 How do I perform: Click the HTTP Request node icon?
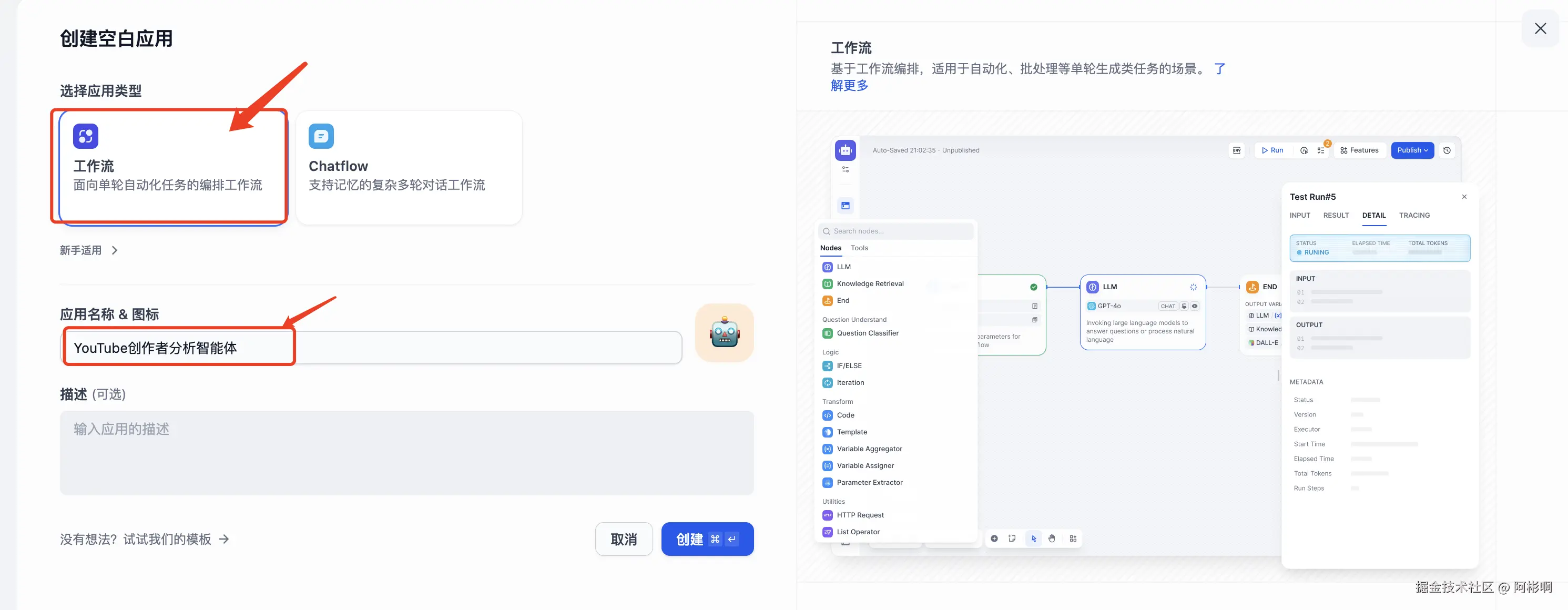tap(827, 515)
